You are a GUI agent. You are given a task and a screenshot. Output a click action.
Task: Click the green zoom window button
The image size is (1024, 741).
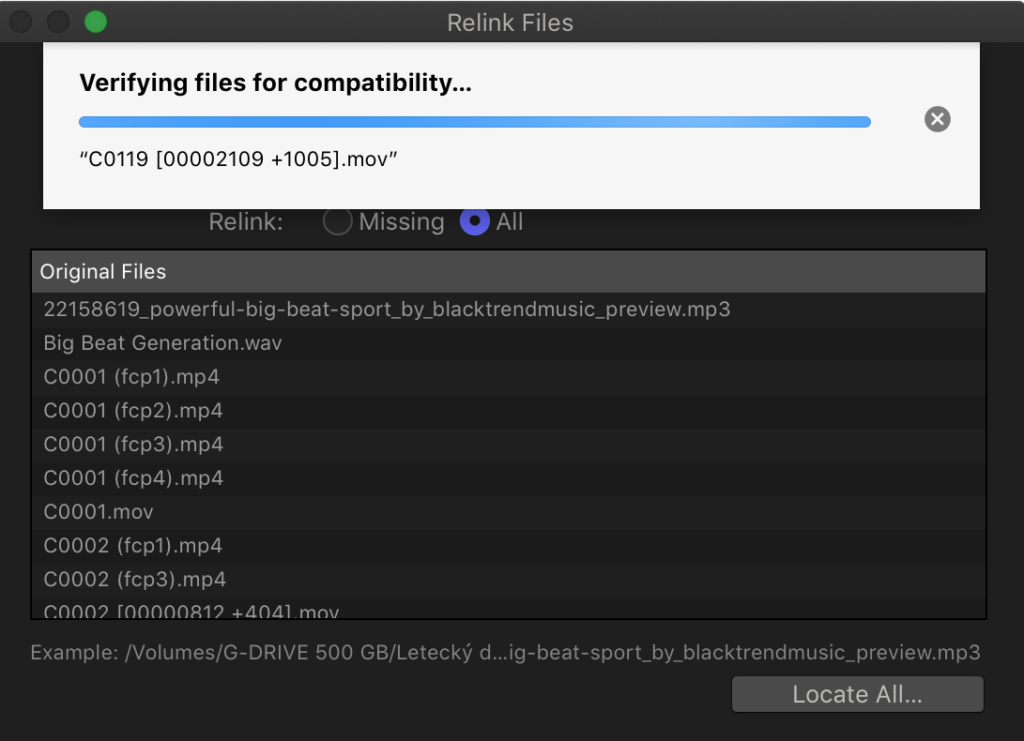pyautogui.click(x=95, y=22)
